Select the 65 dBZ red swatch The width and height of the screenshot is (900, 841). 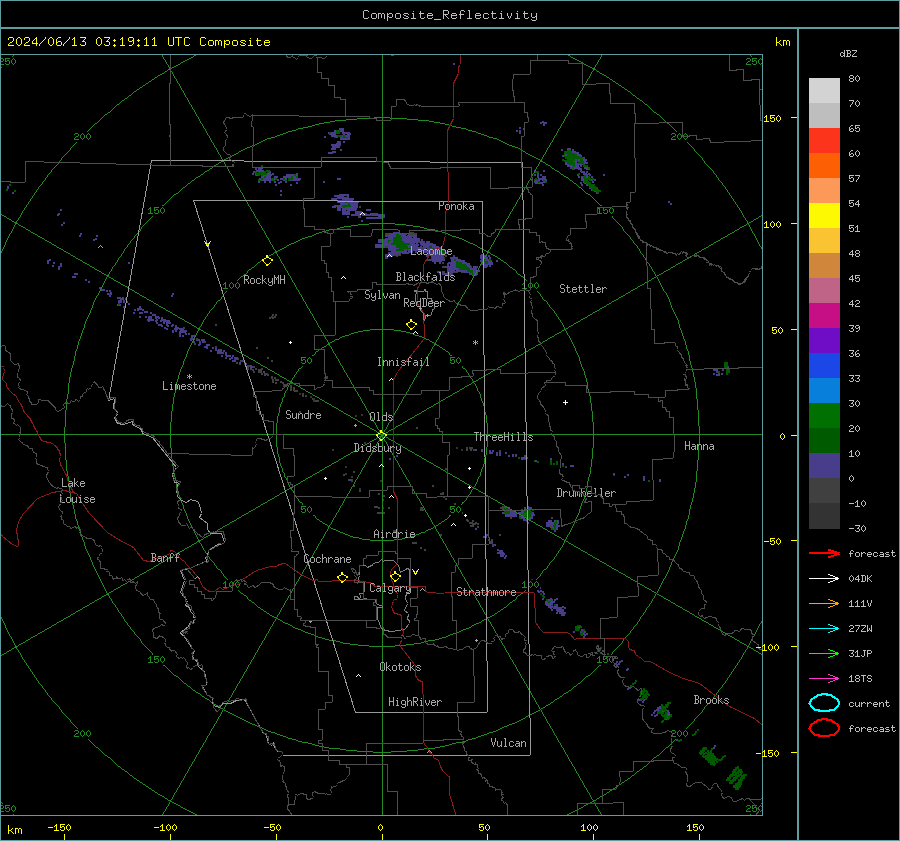coord(824,140)
